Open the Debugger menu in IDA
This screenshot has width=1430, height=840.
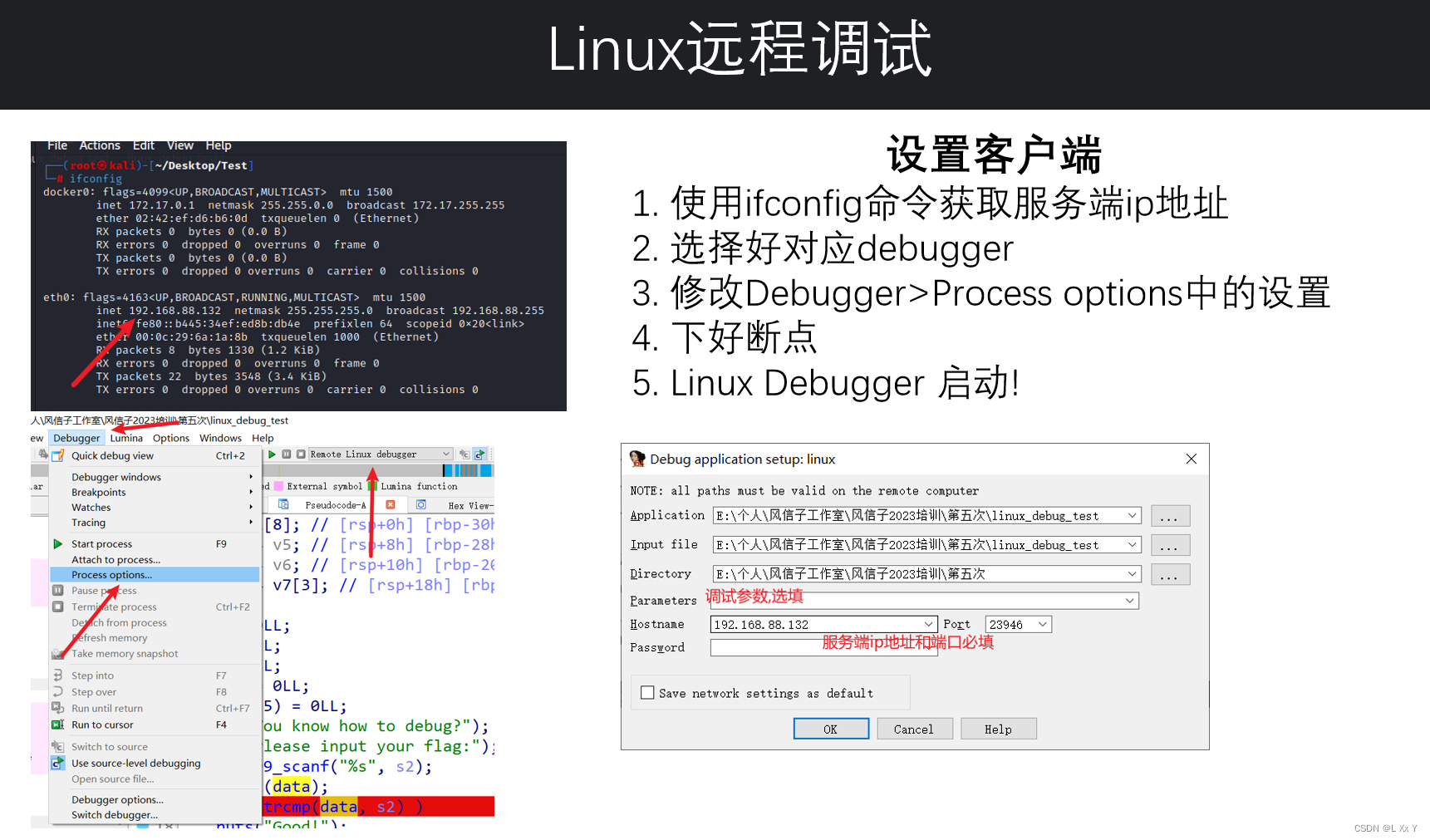click(76, 438)
